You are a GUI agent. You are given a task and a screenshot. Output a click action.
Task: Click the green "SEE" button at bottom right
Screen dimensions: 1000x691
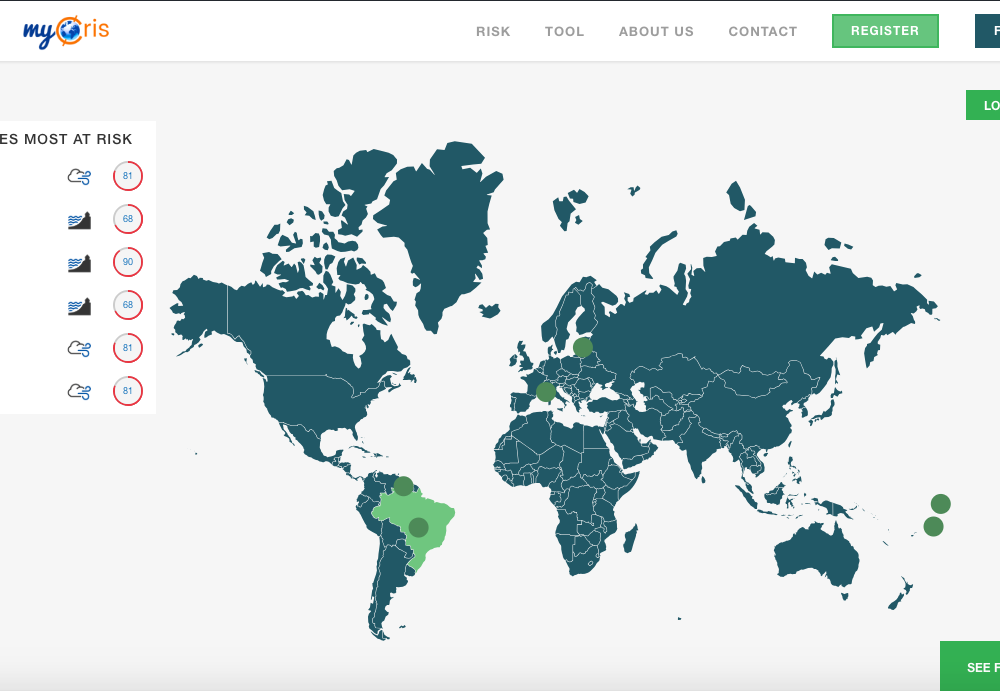pos(971,667)
